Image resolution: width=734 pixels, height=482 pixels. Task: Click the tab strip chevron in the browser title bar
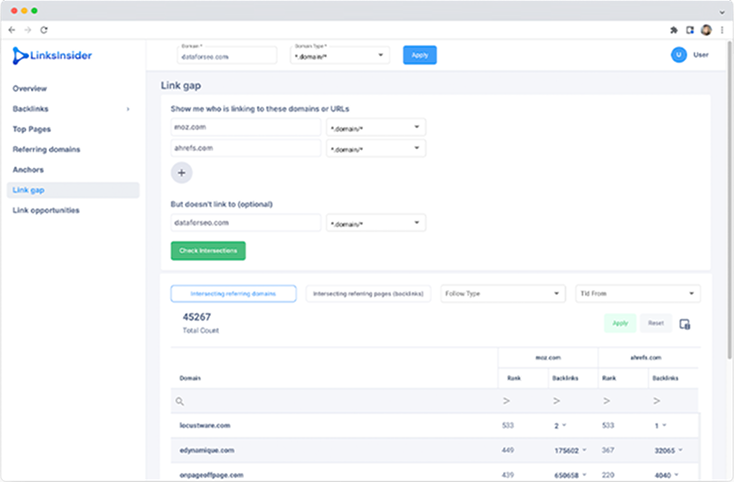(722, 12)
